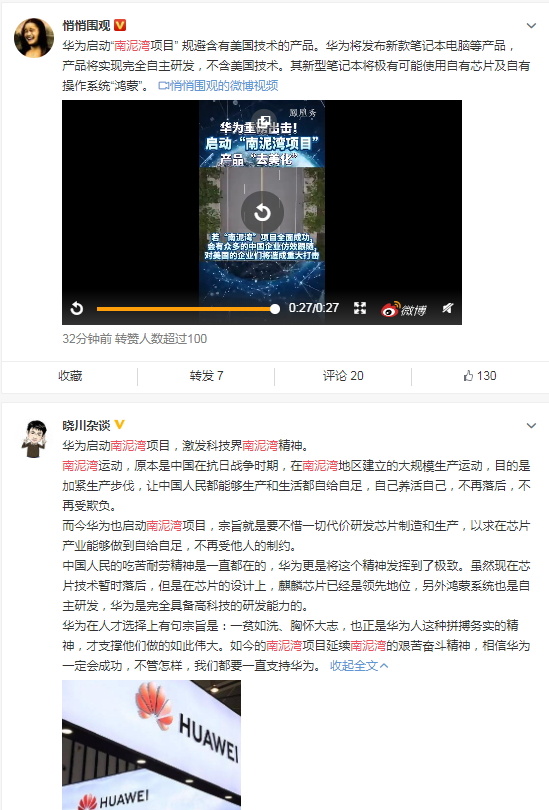The width and height of the screenshot is (549, 810).
Task: Open the 晓川杂谈 username link
Action: point(86,425)
